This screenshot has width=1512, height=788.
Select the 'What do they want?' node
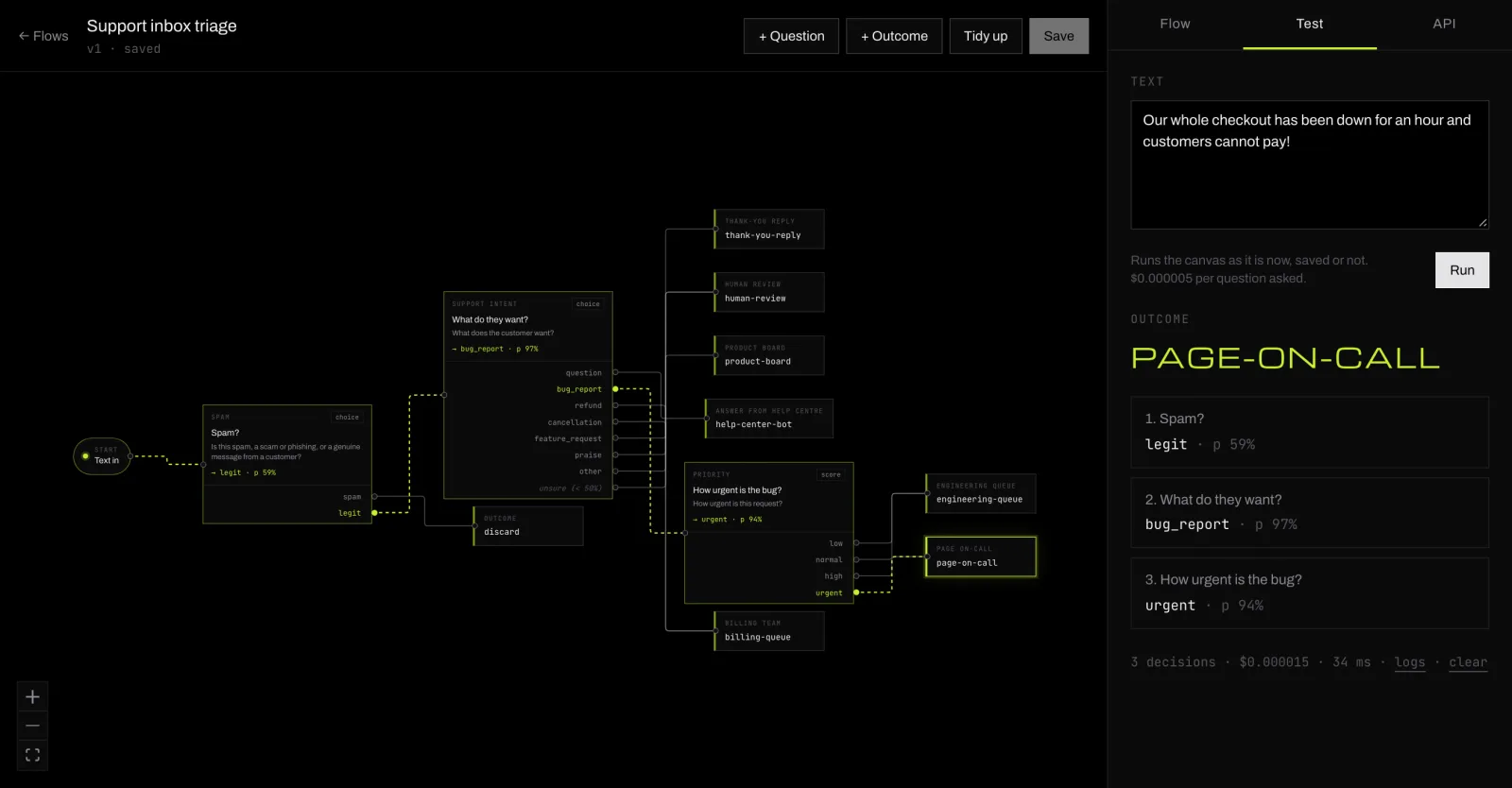coord(528,395)
